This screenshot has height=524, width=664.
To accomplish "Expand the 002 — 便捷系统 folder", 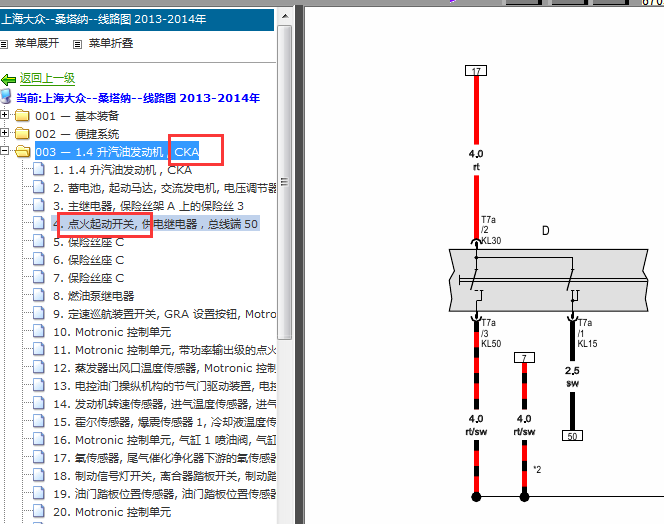I will [4, 133].
